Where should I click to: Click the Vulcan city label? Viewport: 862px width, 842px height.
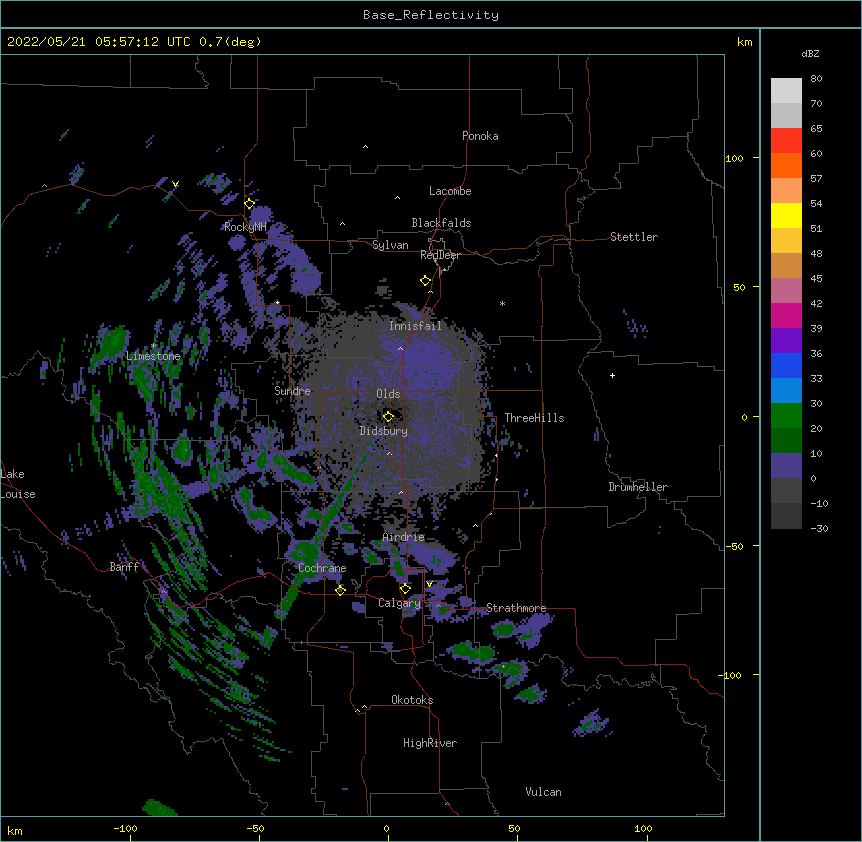click(543, 792)
